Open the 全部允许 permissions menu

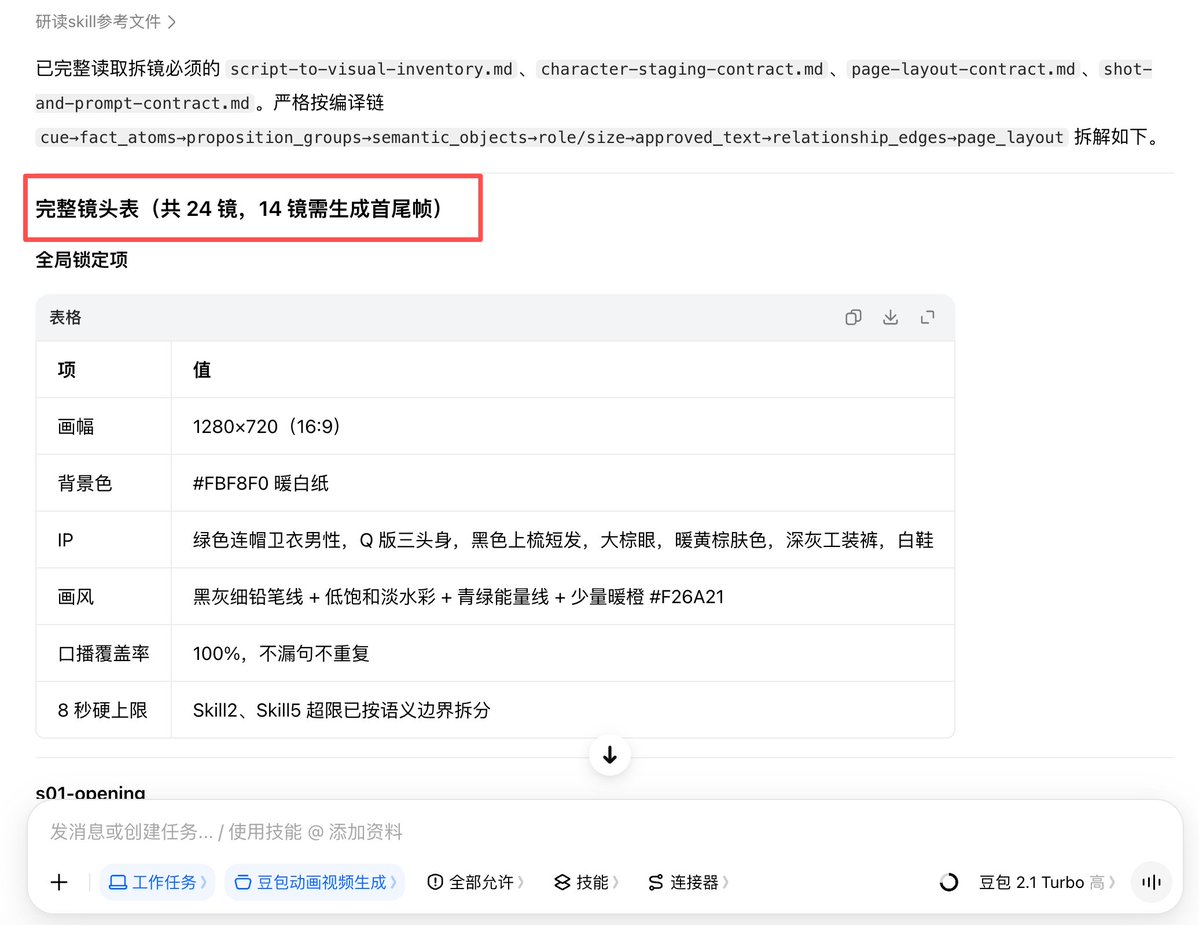pyautogui.click(x=475, y=882)
